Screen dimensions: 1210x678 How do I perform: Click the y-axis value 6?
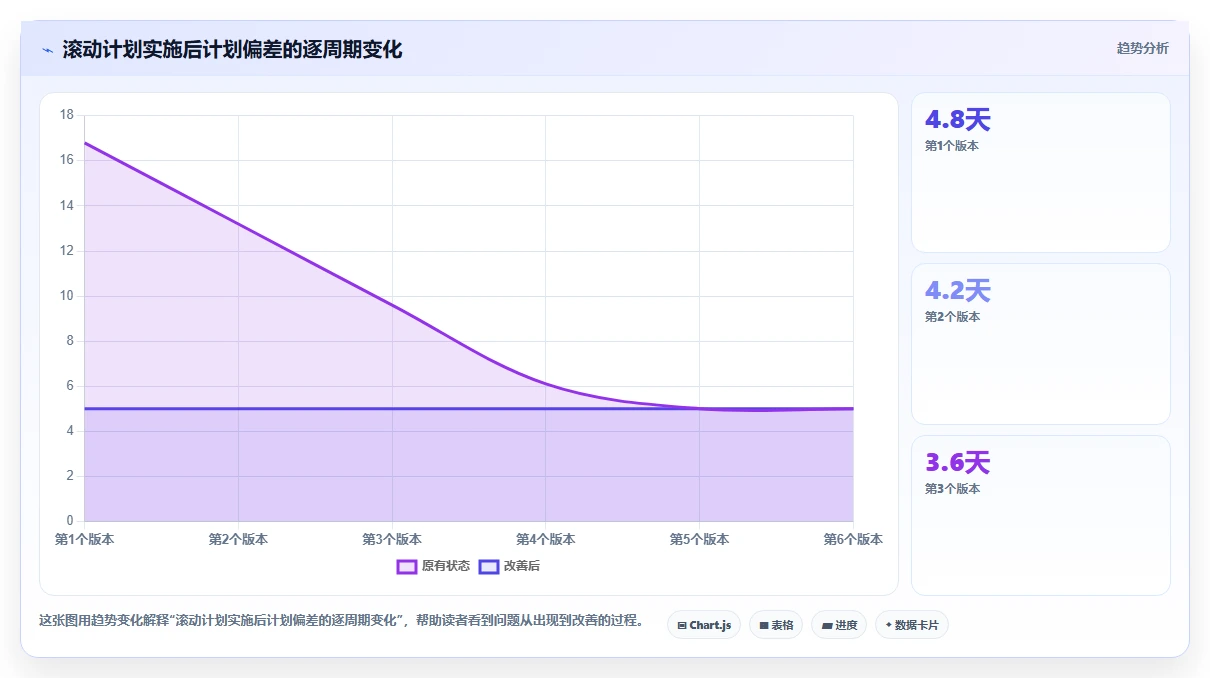point(70,386)
